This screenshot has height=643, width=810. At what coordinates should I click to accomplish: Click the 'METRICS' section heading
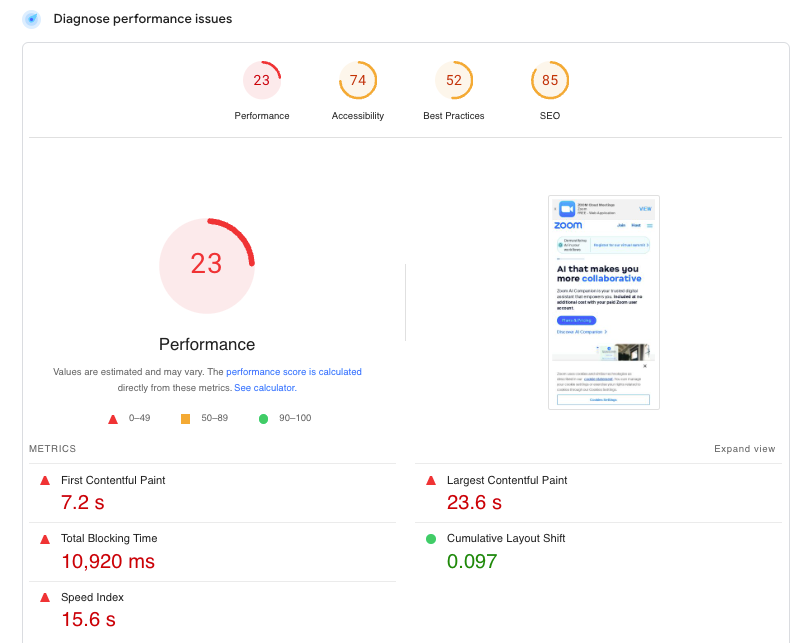[x=53, y=449]
